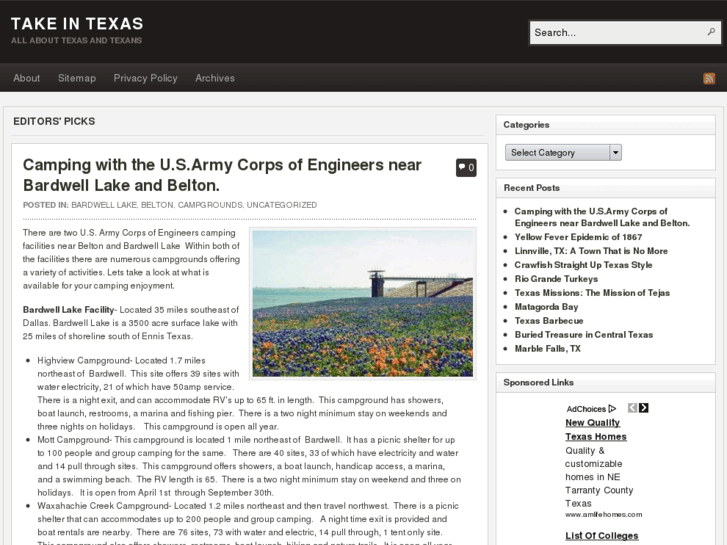Open the comments bubble showing 0
727x545 pixels.
[x=466, y=167]
